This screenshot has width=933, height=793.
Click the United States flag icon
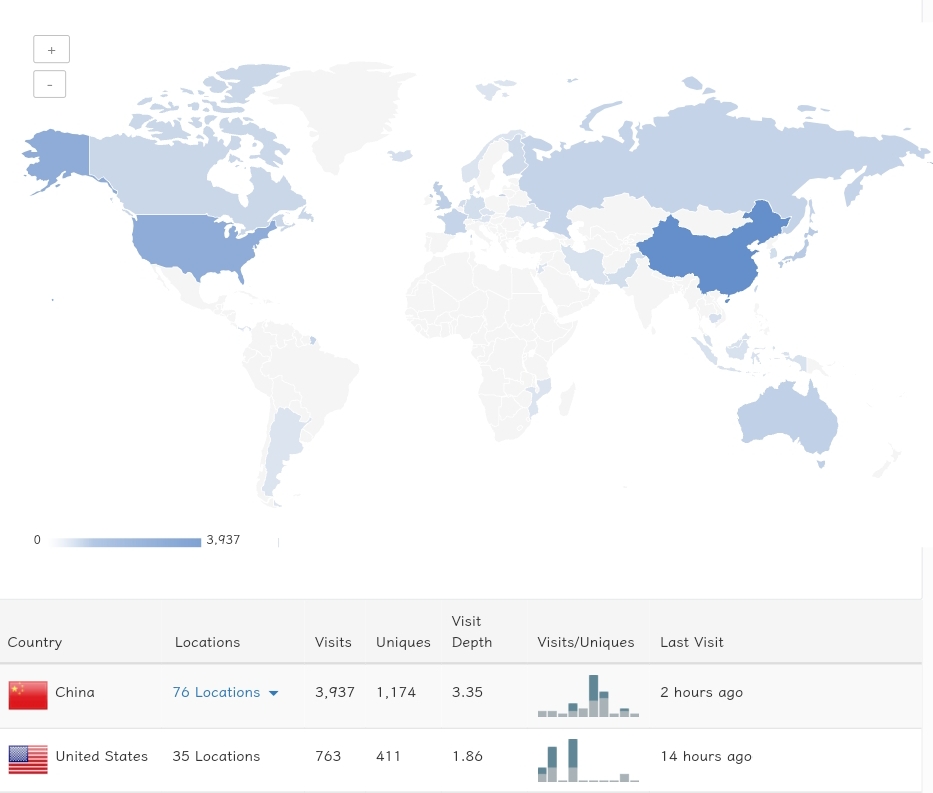(27, 759)
